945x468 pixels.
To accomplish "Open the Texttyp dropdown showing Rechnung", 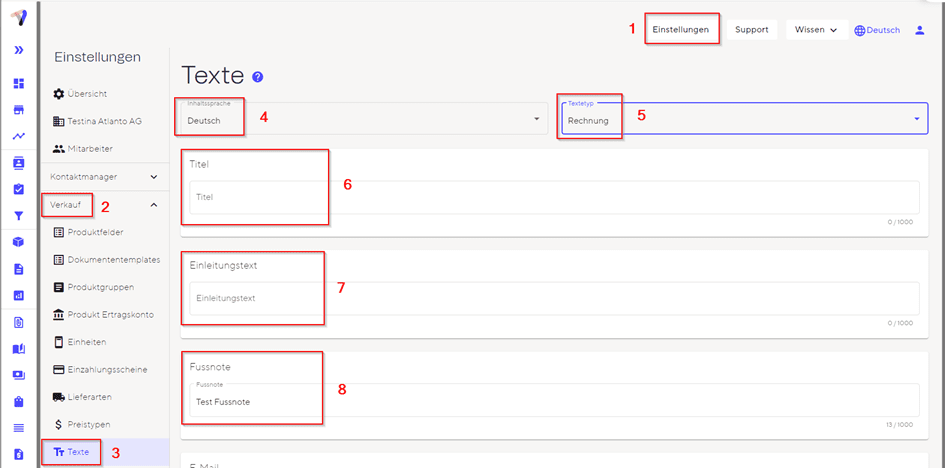I will [744, 119].
